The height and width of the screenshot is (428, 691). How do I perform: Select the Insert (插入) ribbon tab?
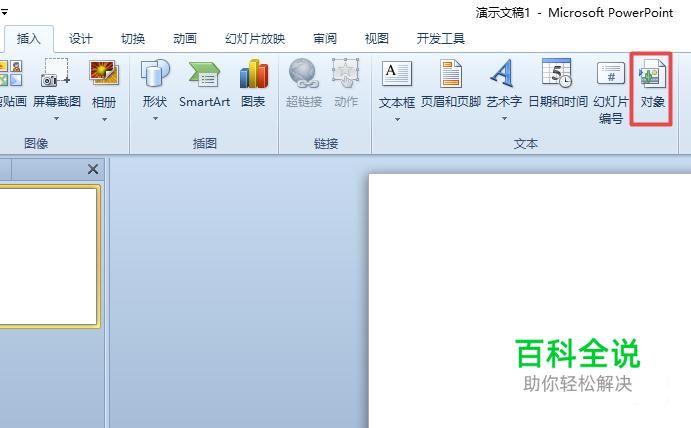29,39
